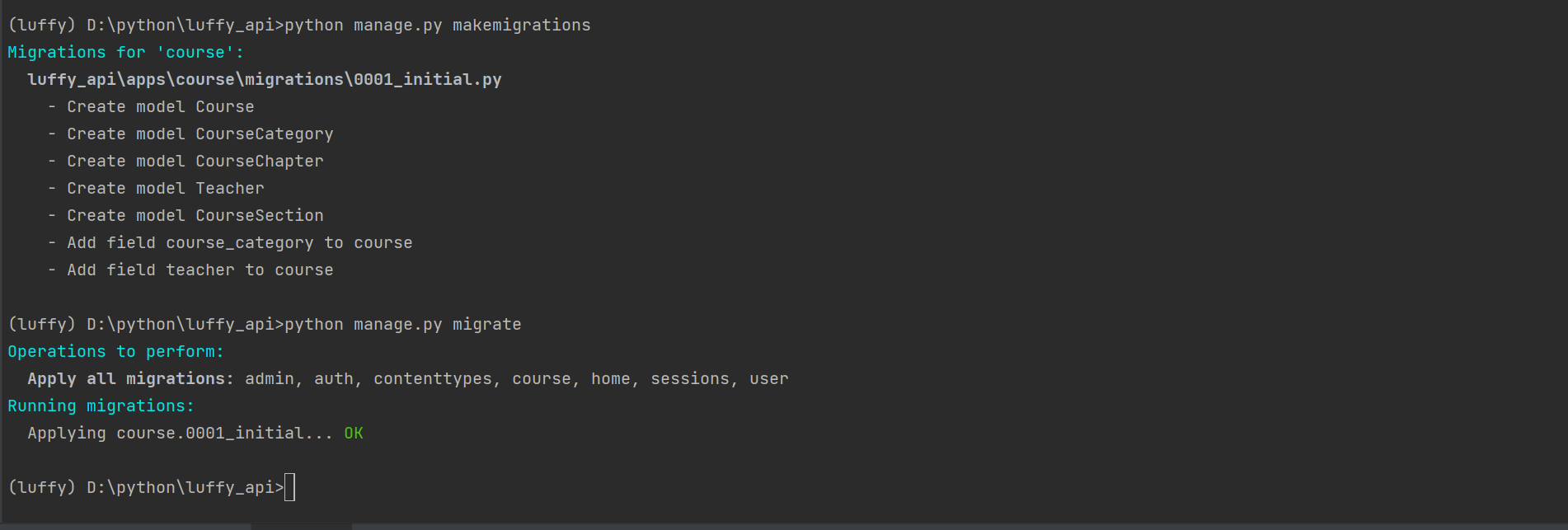Open the 0001_initial.py migration file path
The height and width of the screenshot is (530, 1568).
[x=264, y=80]
